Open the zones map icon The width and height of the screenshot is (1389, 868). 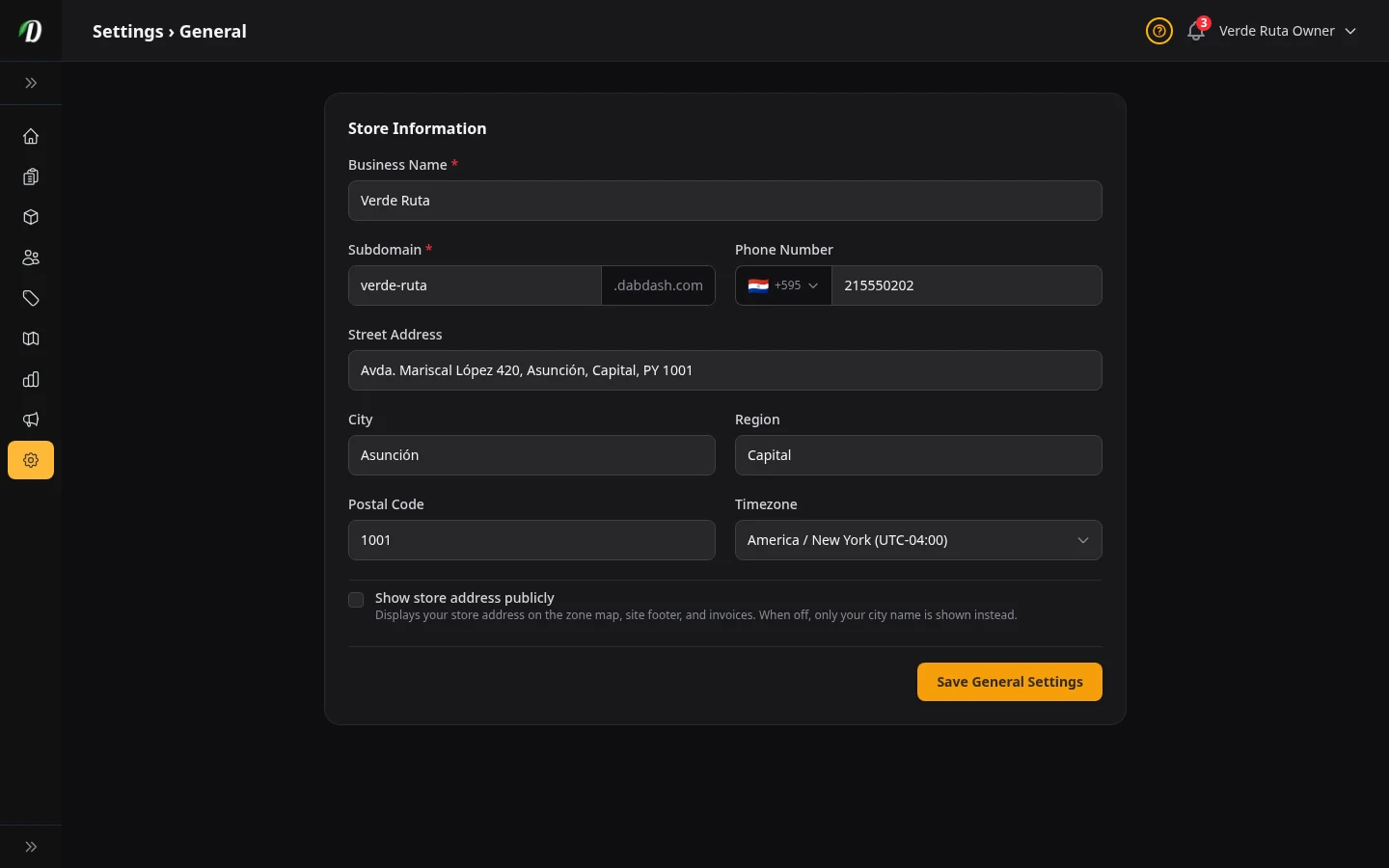click(x=31, y=339)
